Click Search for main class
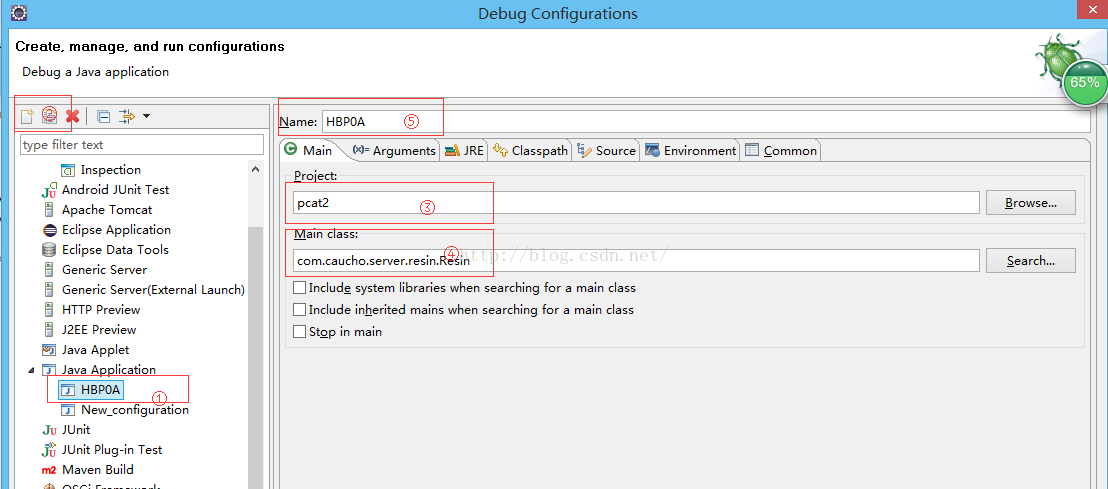This screenshot has width=1108, height=489. click(x=1030, y=261)
